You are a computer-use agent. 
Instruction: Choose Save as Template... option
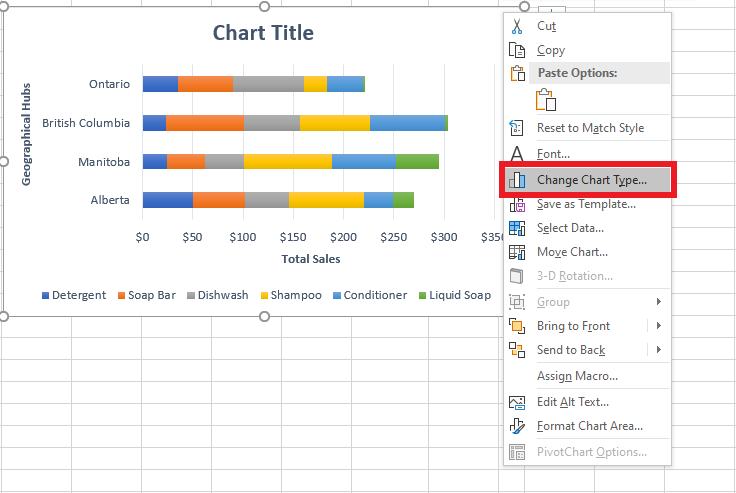point(588,204)
